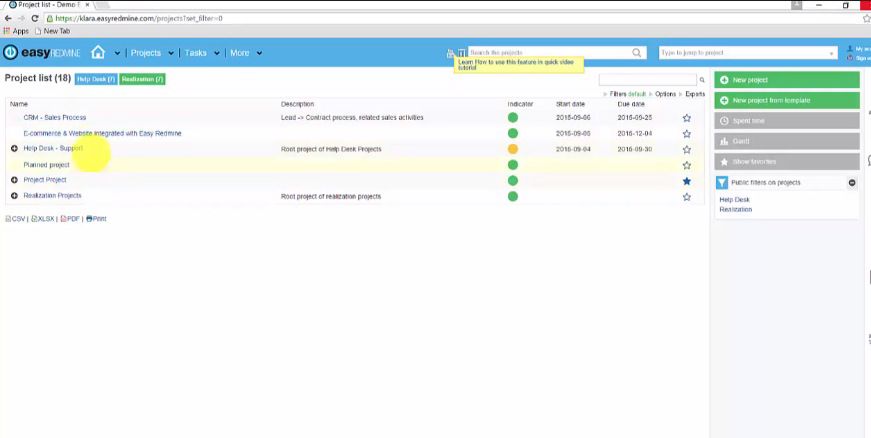This screenshot has width=871, height=438.
Task: Apply the Help Desk public filter
Action: point(734,199)
